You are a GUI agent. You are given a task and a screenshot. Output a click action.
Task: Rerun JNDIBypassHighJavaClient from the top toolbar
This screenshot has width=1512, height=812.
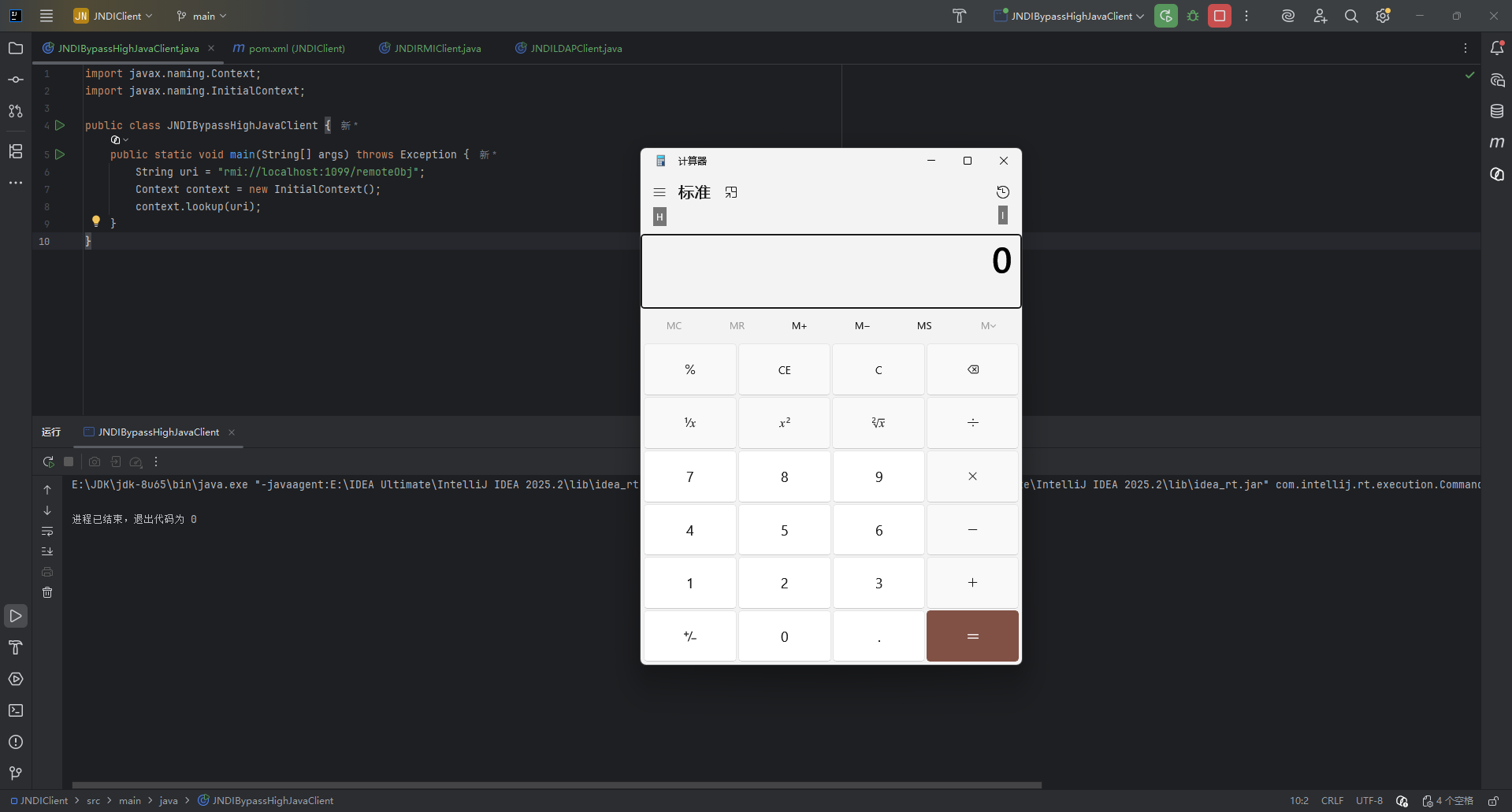click(1166, 16)
